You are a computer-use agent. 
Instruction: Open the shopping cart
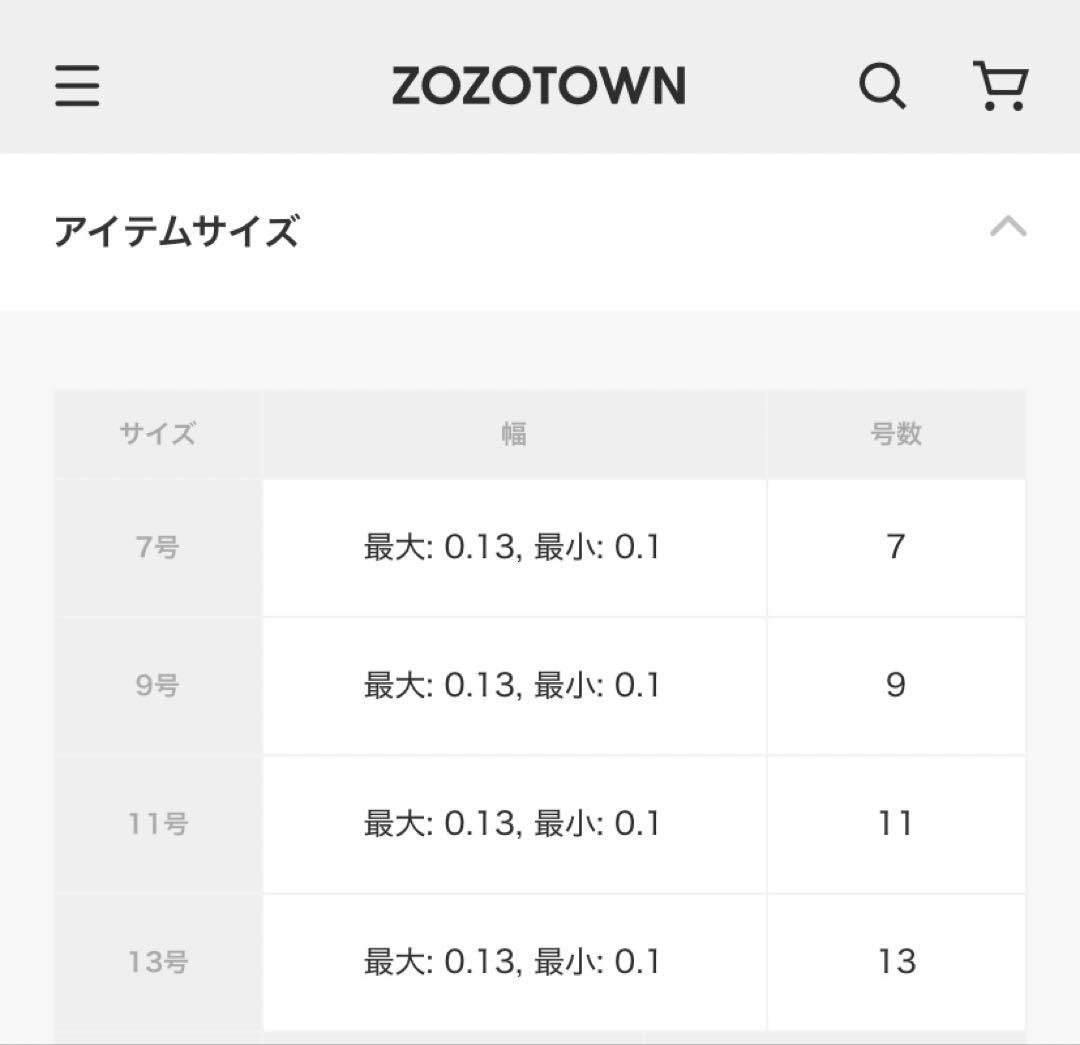pyautogui.click(x=1000, y=86)
